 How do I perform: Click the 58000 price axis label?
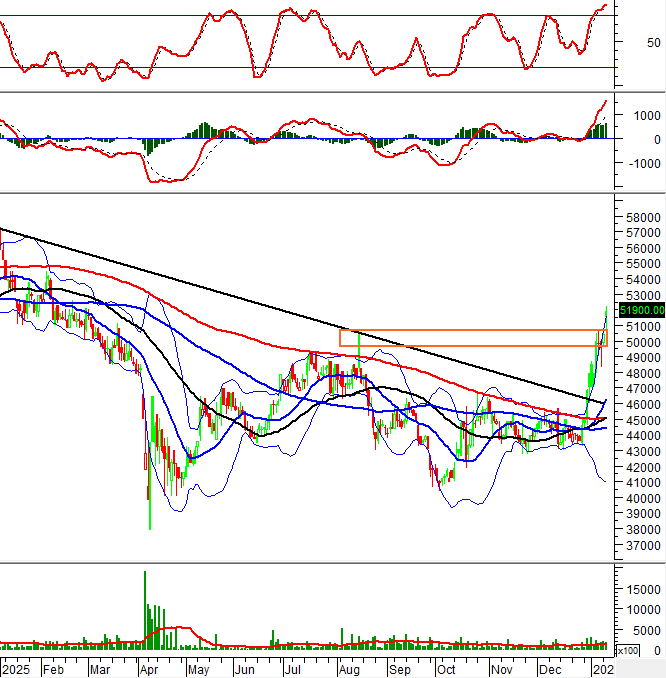pyautogui.click(x=636, y=217)
